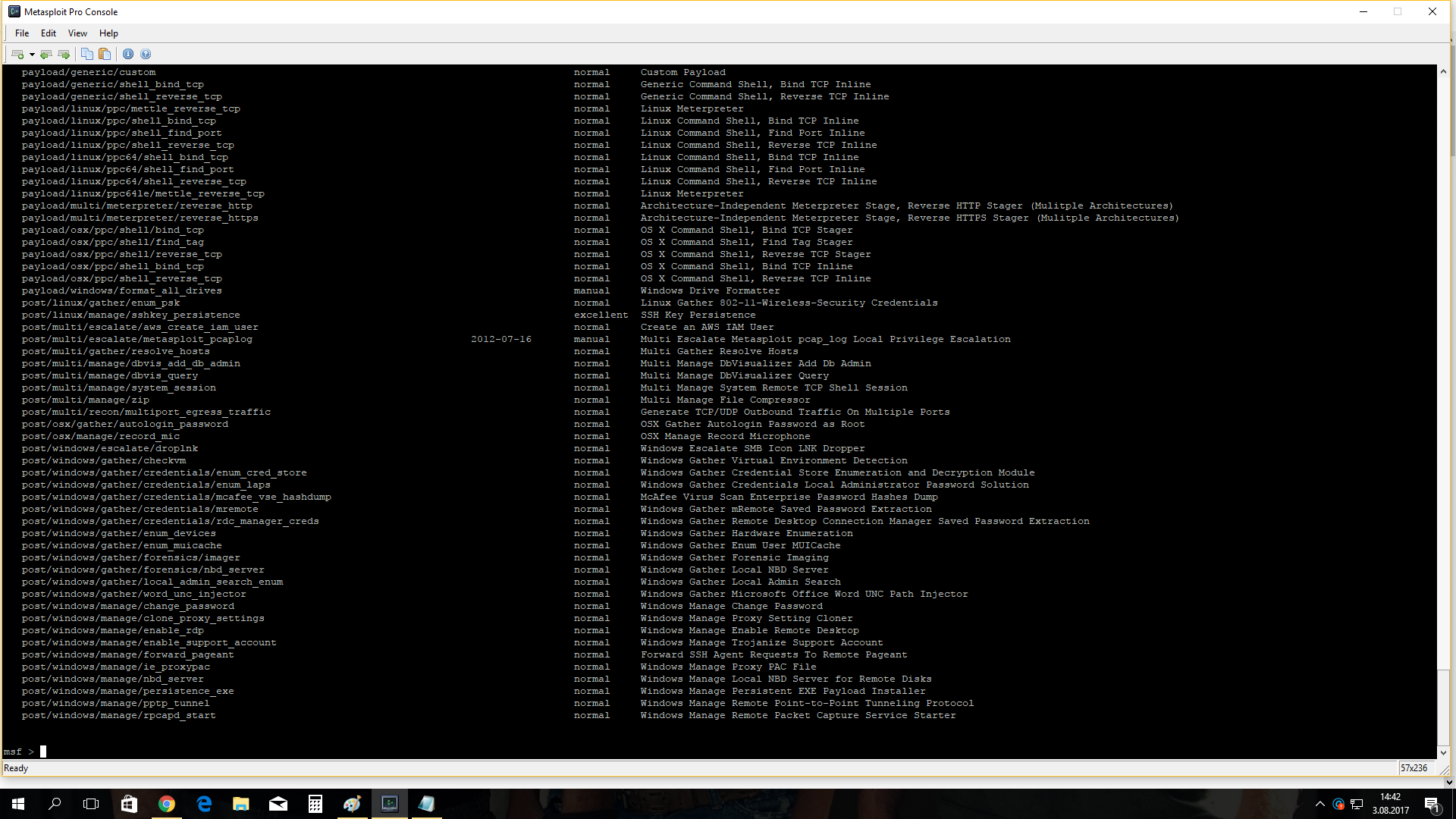1456x819 pixels.
Task: Click 'Windows Drive Formatter' description
Action: point(711,291)
